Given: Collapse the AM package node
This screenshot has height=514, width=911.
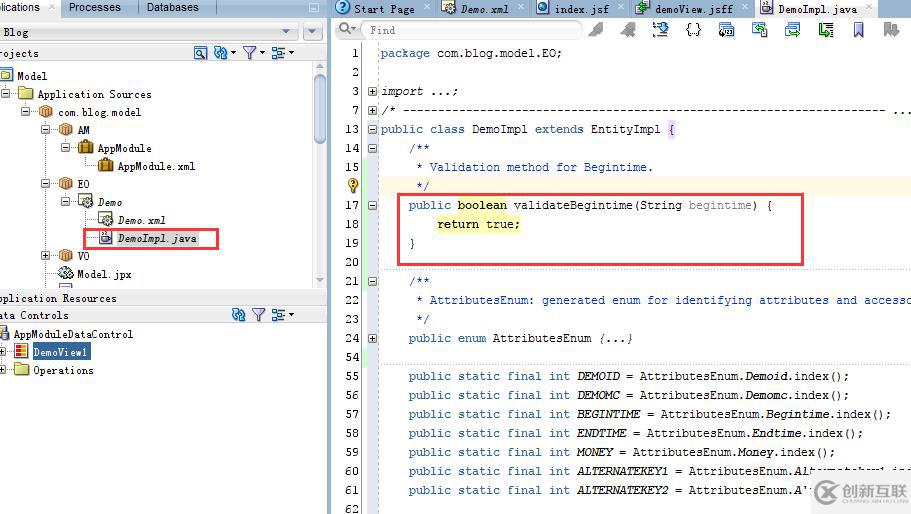Looking at the screenshot, I should pos(45,129).
